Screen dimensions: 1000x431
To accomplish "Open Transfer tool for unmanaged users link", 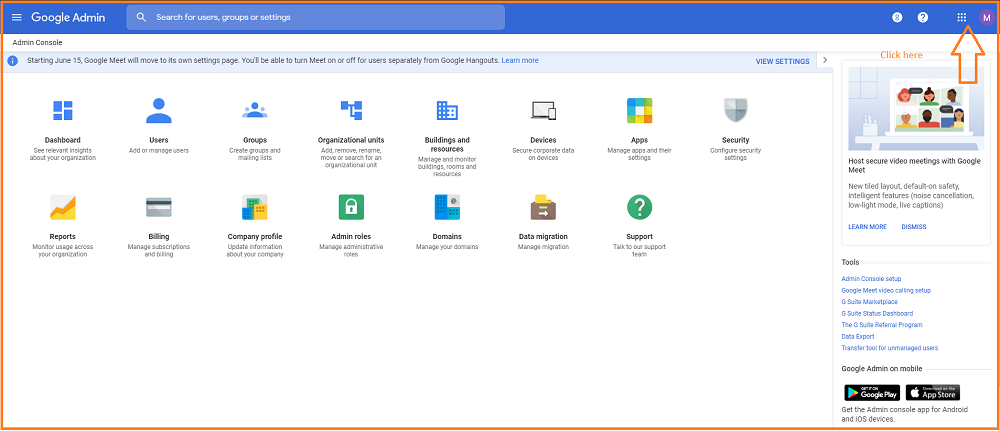I will point(890,347).
